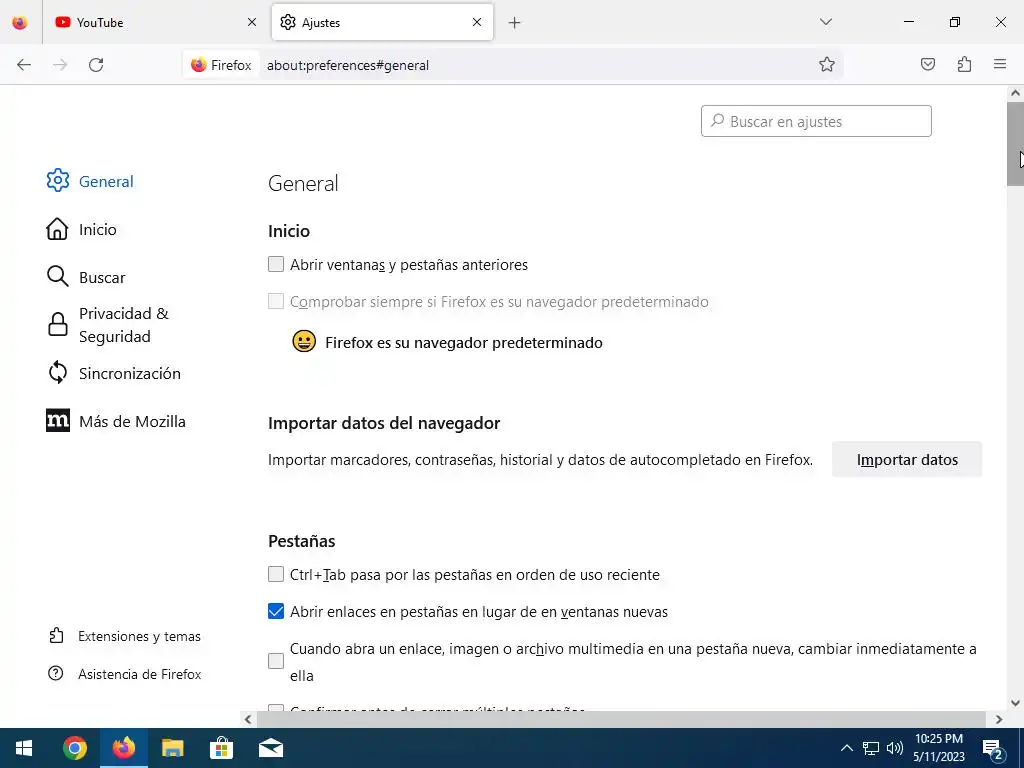This screenshot has height=768, width=1024.
Task: Launch Google Chrome from the taskbar
Action: coord(74,748)
